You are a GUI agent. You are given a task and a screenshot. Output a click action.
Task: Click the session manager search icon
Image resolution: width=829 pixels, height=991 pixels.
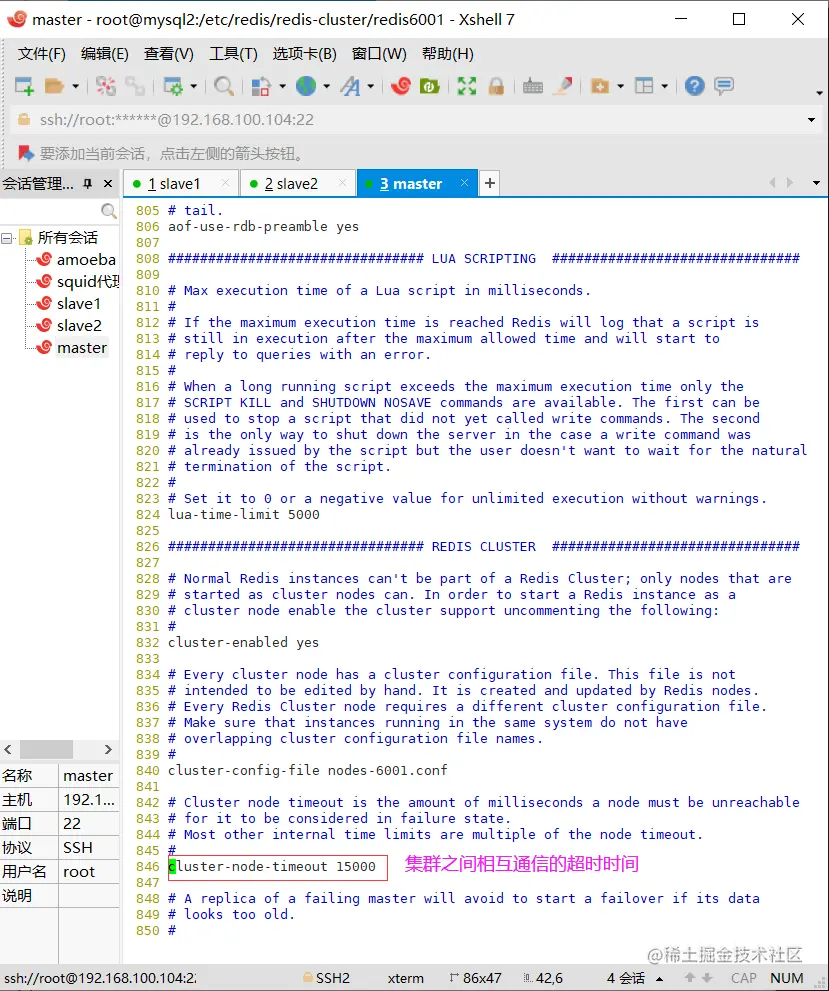pos(109,210)
